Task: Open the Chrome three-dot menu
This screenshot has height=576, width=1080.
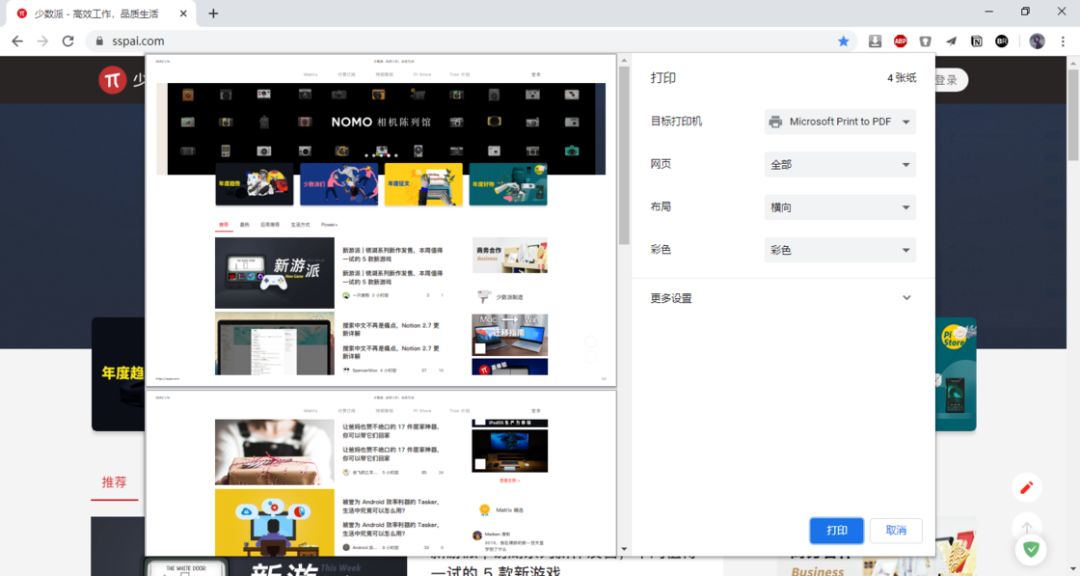Action: [1063, 41]
